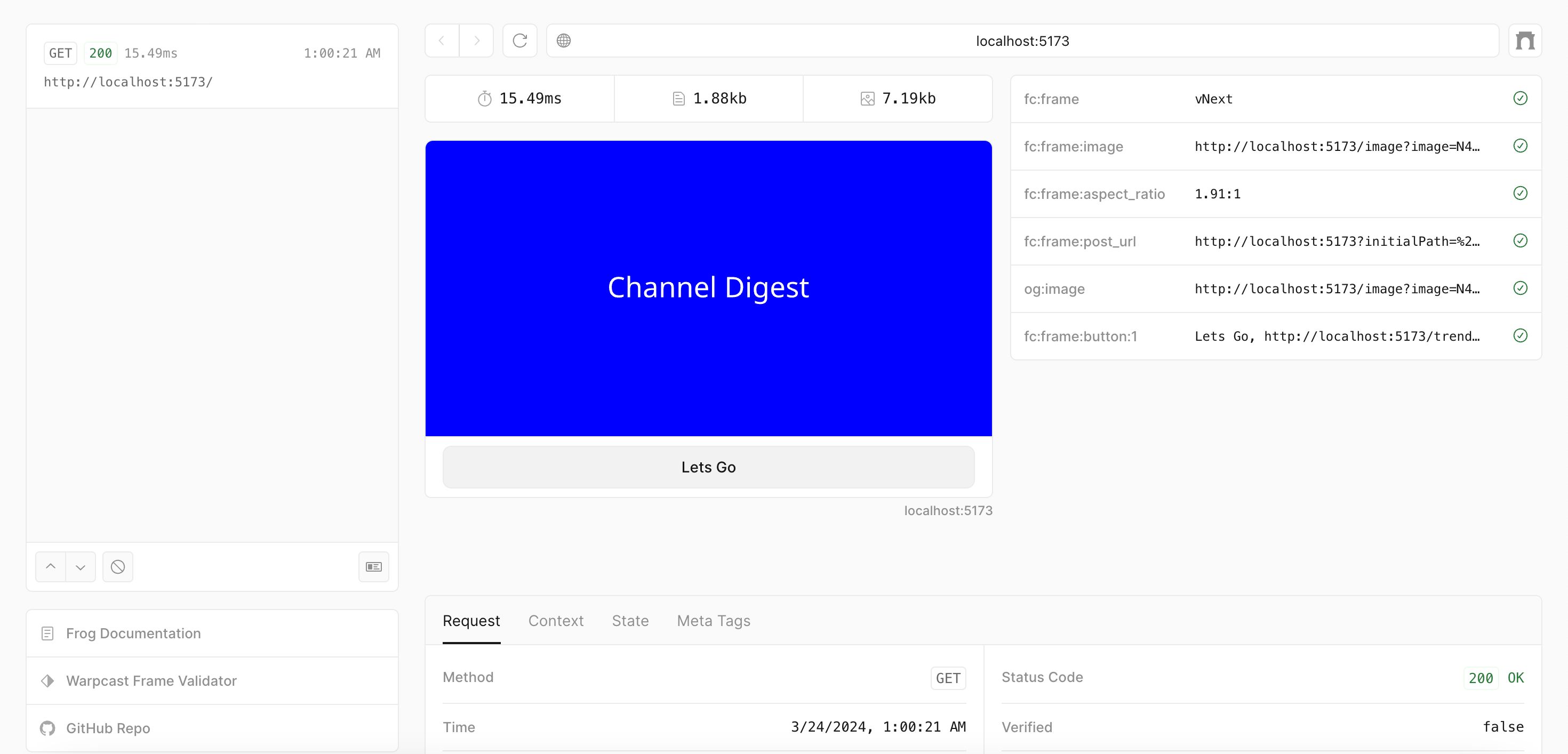Screen dimensions: 1568x754
Task: Click the stopwatch icon beside 15.49ms
Action: (x=484, y=99)
